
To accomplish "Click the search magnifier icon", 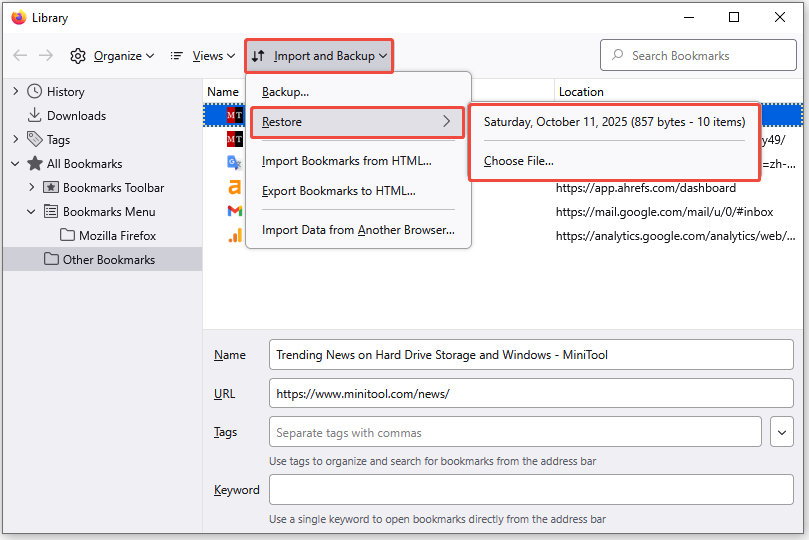I will [617, 55].
